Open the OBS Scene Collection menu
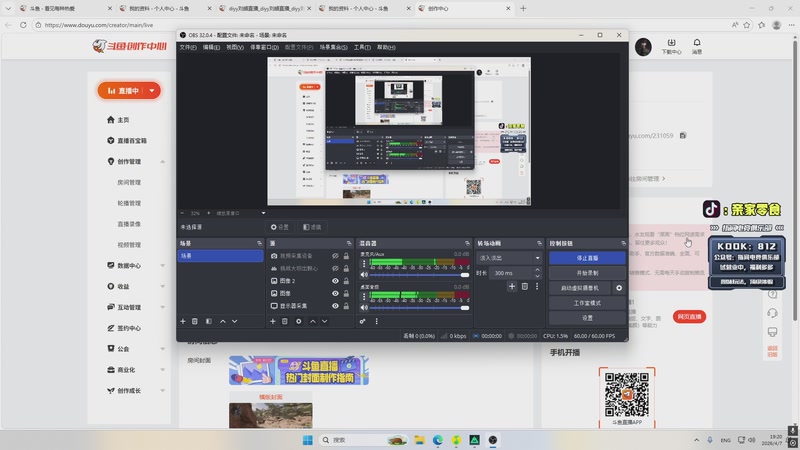800x450 pixels. [334, 47]
